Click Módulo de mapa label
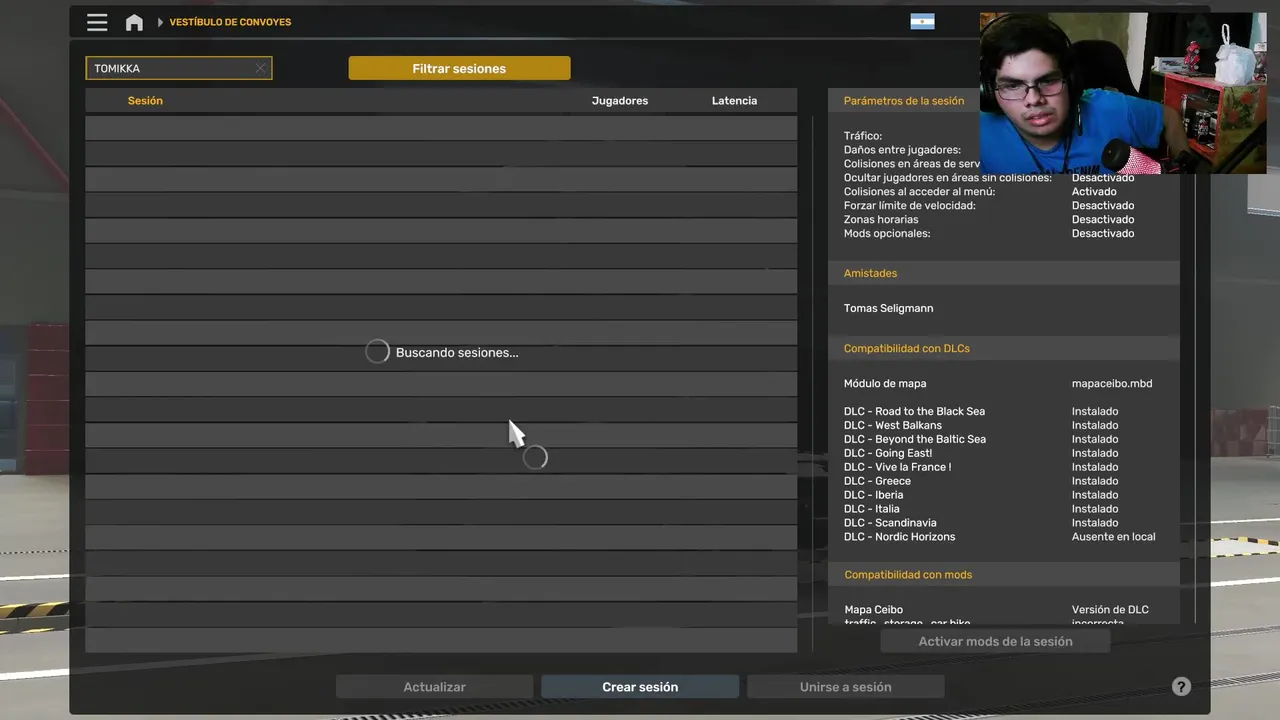This screenshot has height=720, width=1280. pyautogui.click(x=885, y=383)
